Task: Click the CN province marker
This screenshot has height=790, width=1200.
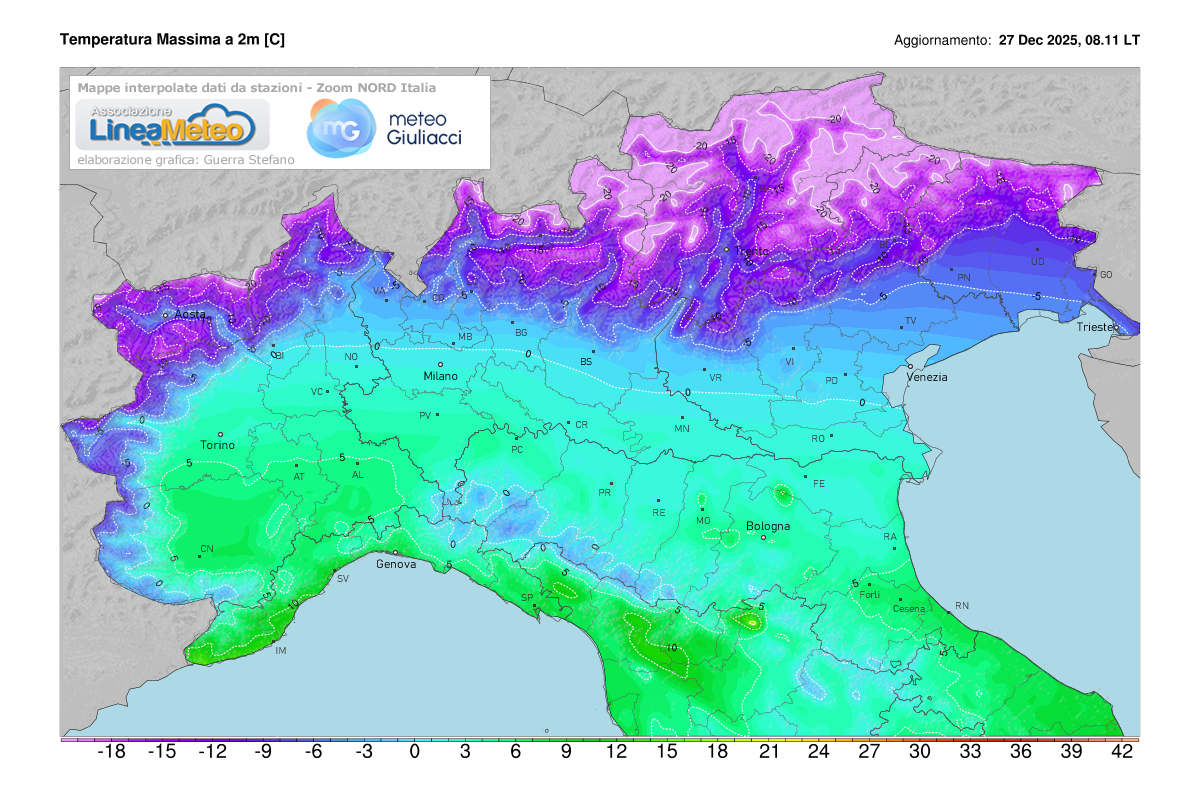Action: [x=200, y=547]
